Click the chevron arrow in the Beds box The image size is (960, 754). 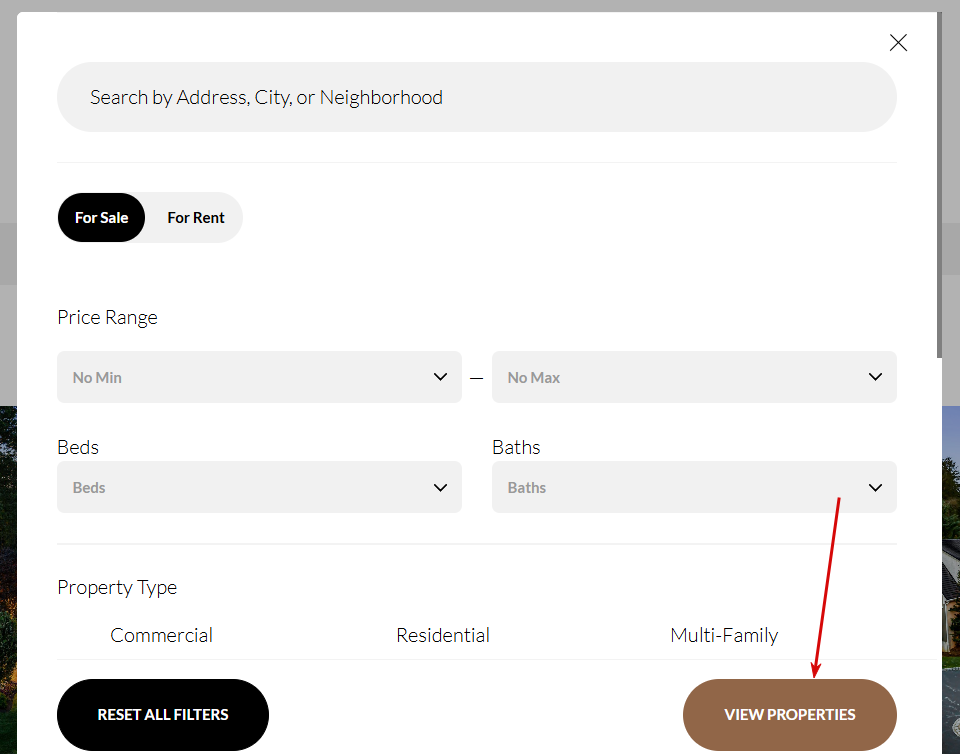tap(440, 487)
